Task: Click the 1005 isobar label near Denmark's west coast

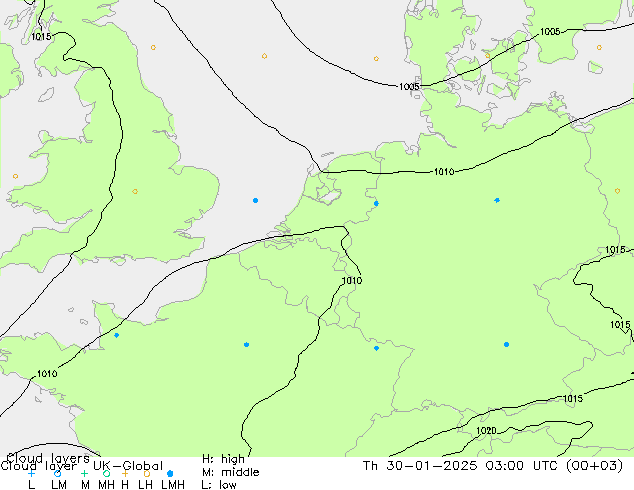Action: [x=409, y=87]
